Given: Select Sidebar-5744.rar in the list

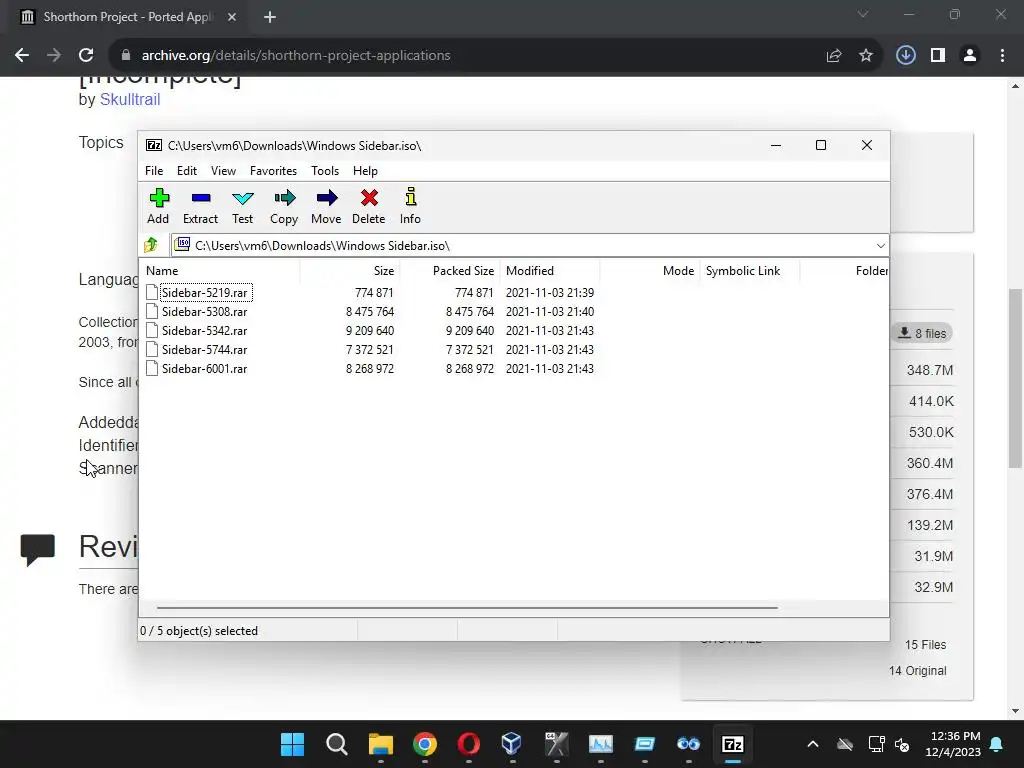Looking at the screenshot, I should (x=204, y=349).
